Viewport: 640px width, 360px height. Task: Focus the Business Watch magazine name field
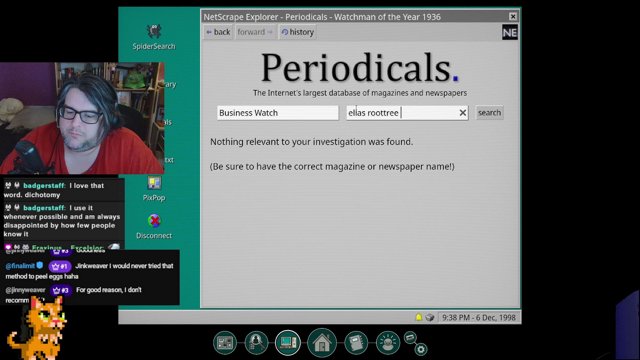coord(278,113)
